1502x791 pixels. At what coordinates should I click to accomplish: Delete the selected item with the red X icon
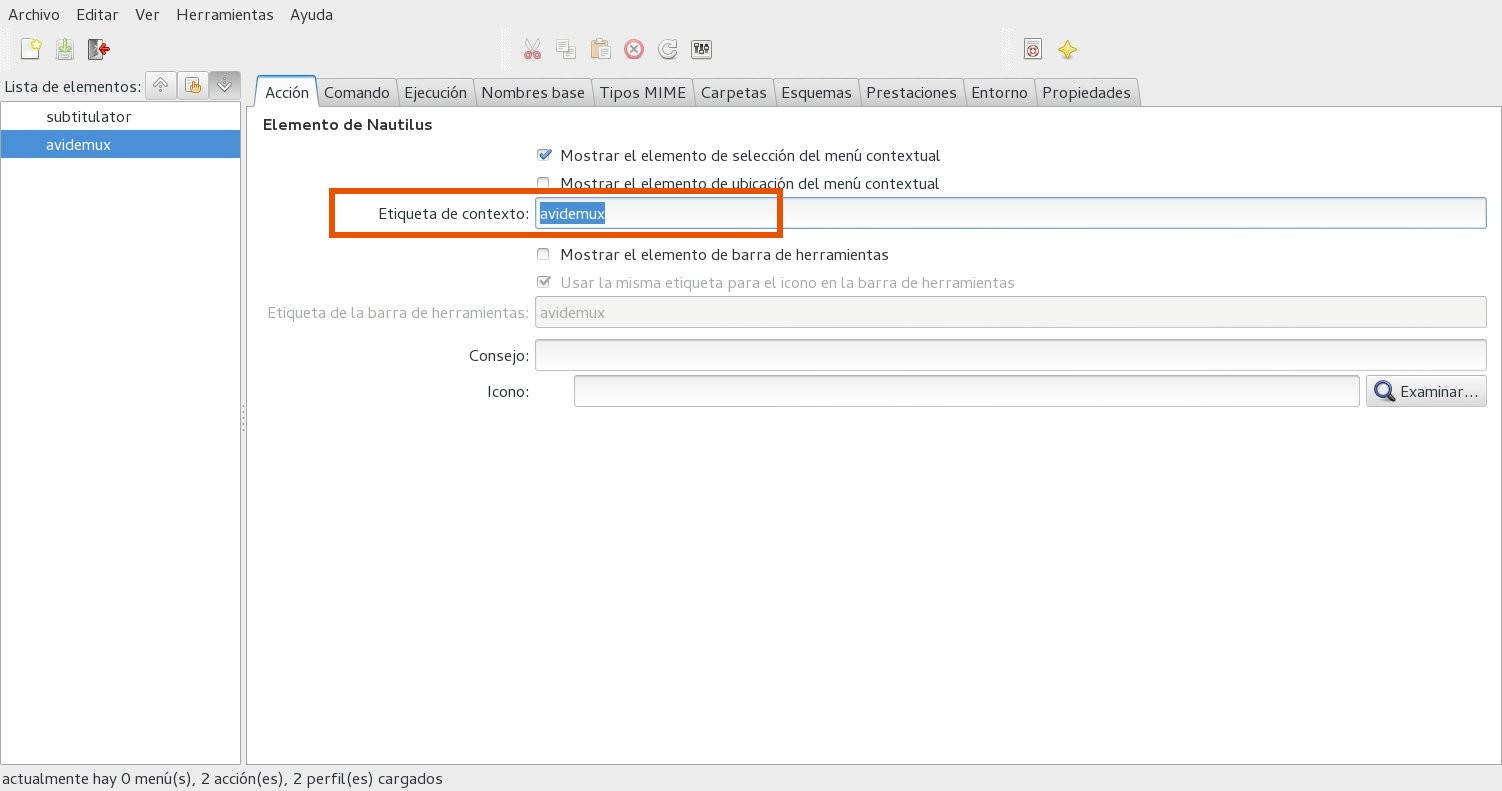click(634, 49)
